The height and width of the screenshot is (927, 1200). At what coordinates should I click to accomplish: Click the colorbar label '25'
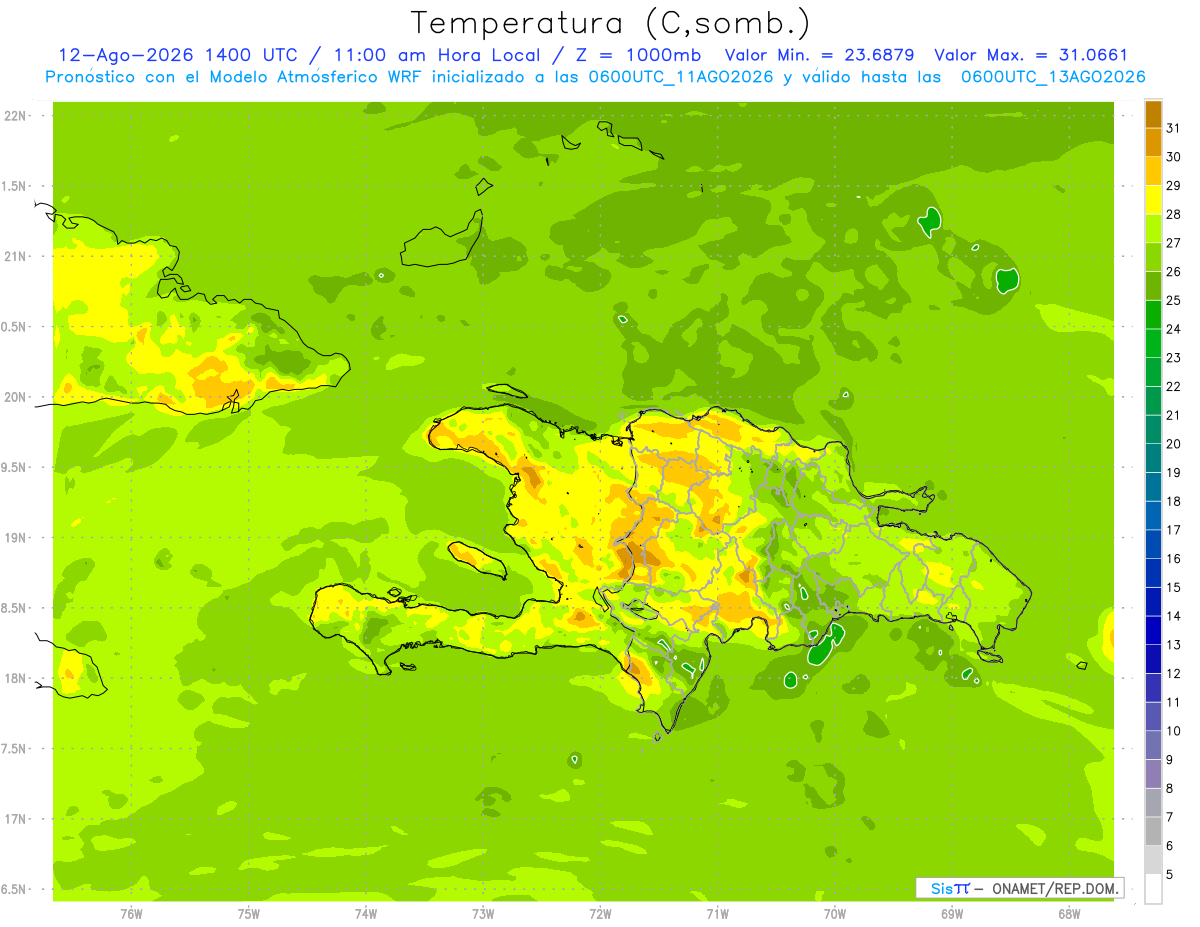point(1174,300)
